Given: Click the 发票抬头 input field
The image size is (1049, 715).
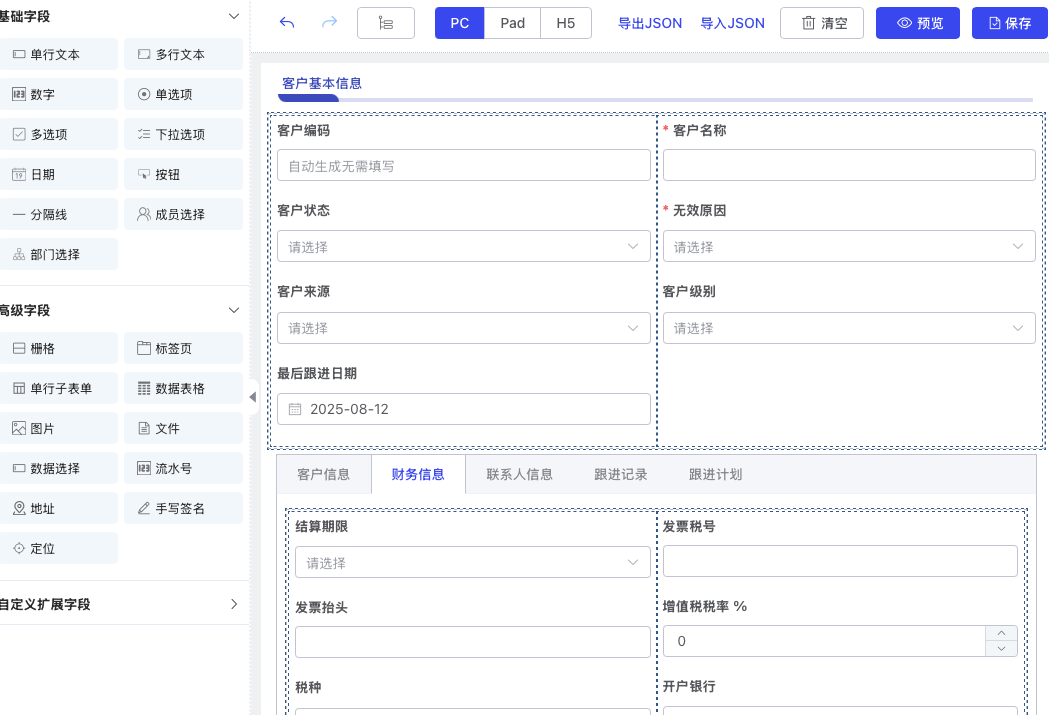Looking at the screenshot, I should coord(473,642).
